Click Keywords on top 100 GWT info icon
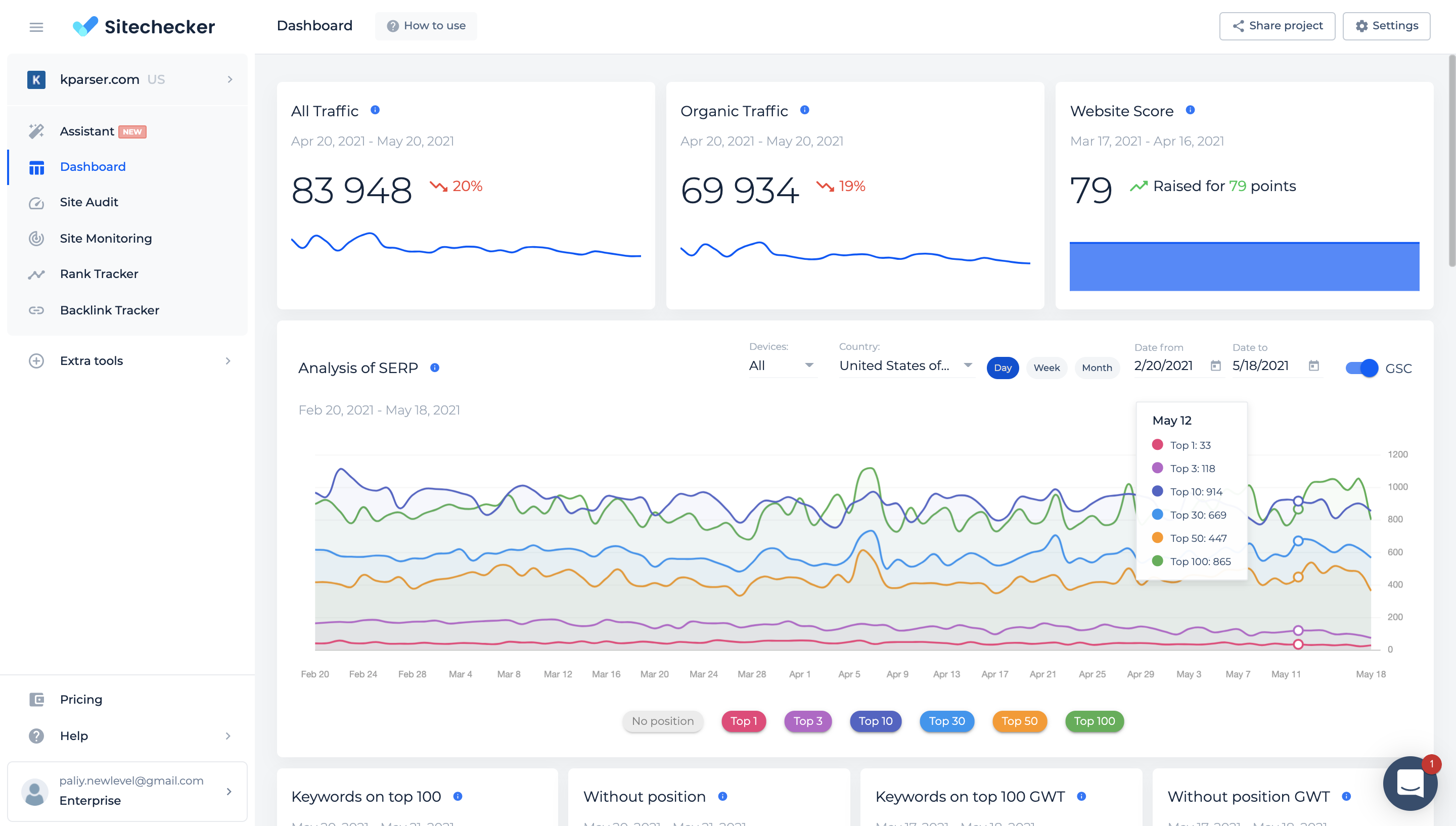 click(x=1082, y=797)
